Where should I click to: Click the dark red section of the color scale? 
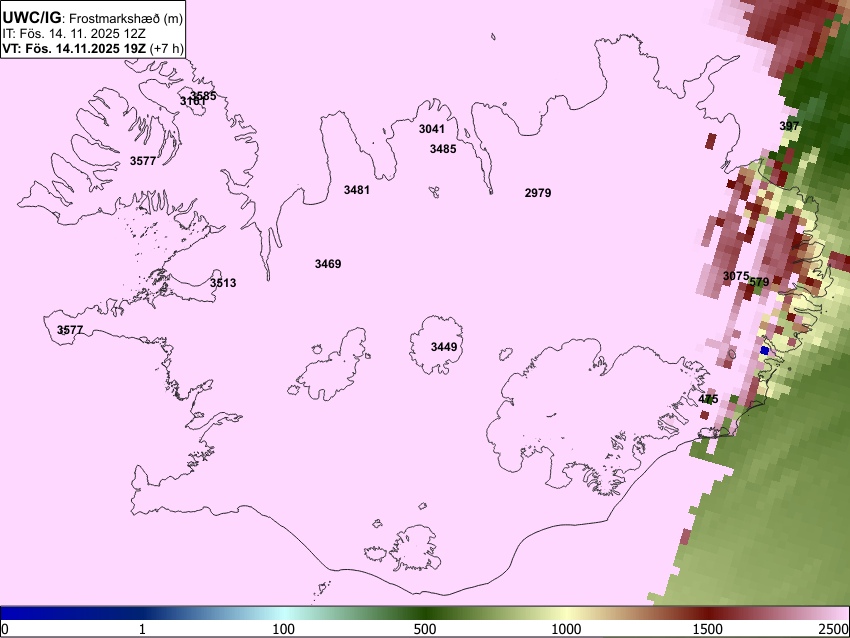[x=708, y=614]
